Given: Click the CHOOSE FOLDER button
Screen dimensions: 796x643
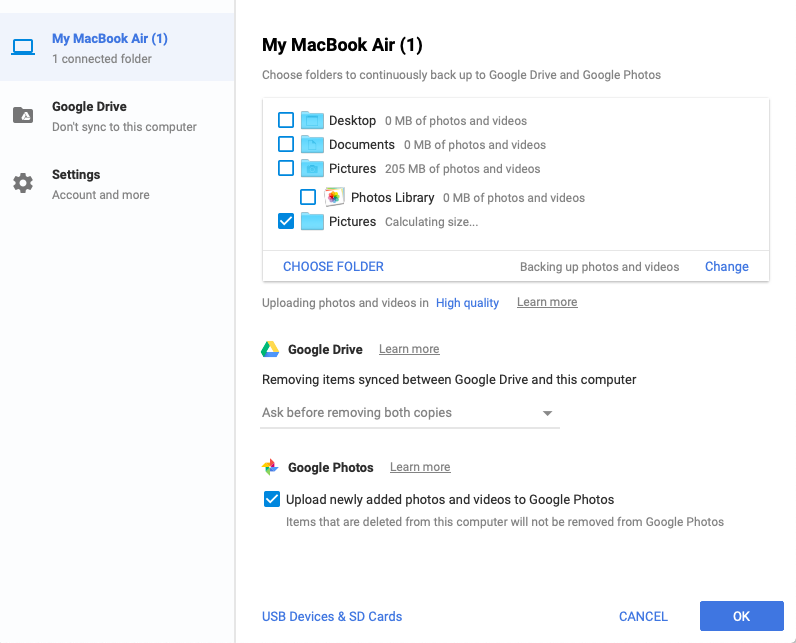Looking at the screenshot, I should 333,266.
